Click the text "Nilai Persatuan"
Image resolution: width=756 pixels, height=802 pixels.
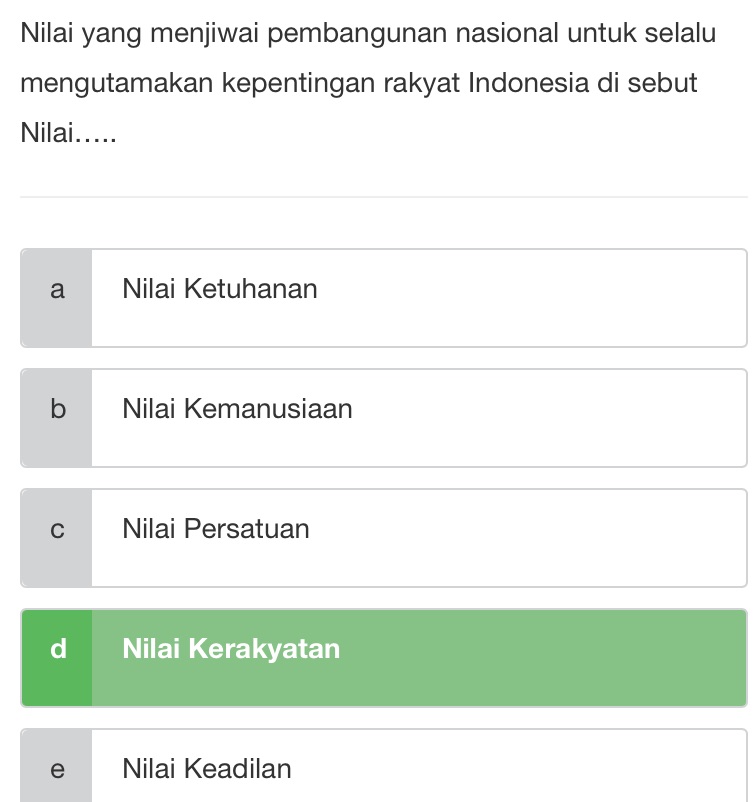(214, 529)
